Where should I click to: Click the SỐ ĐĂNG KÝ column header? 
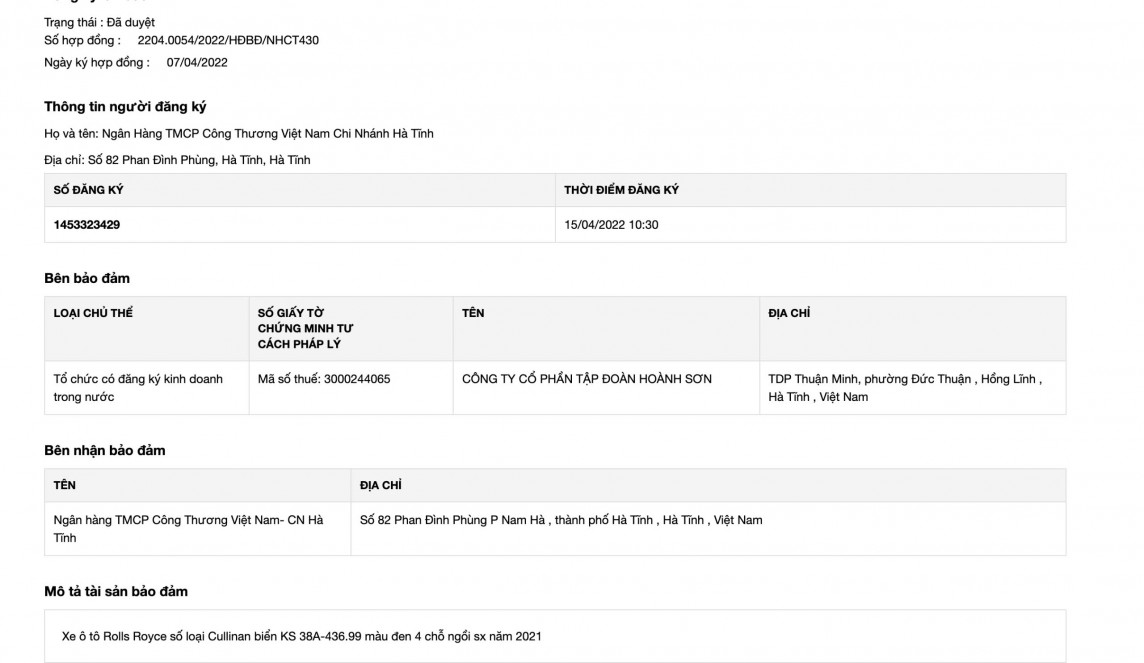(x=89, y=190)
